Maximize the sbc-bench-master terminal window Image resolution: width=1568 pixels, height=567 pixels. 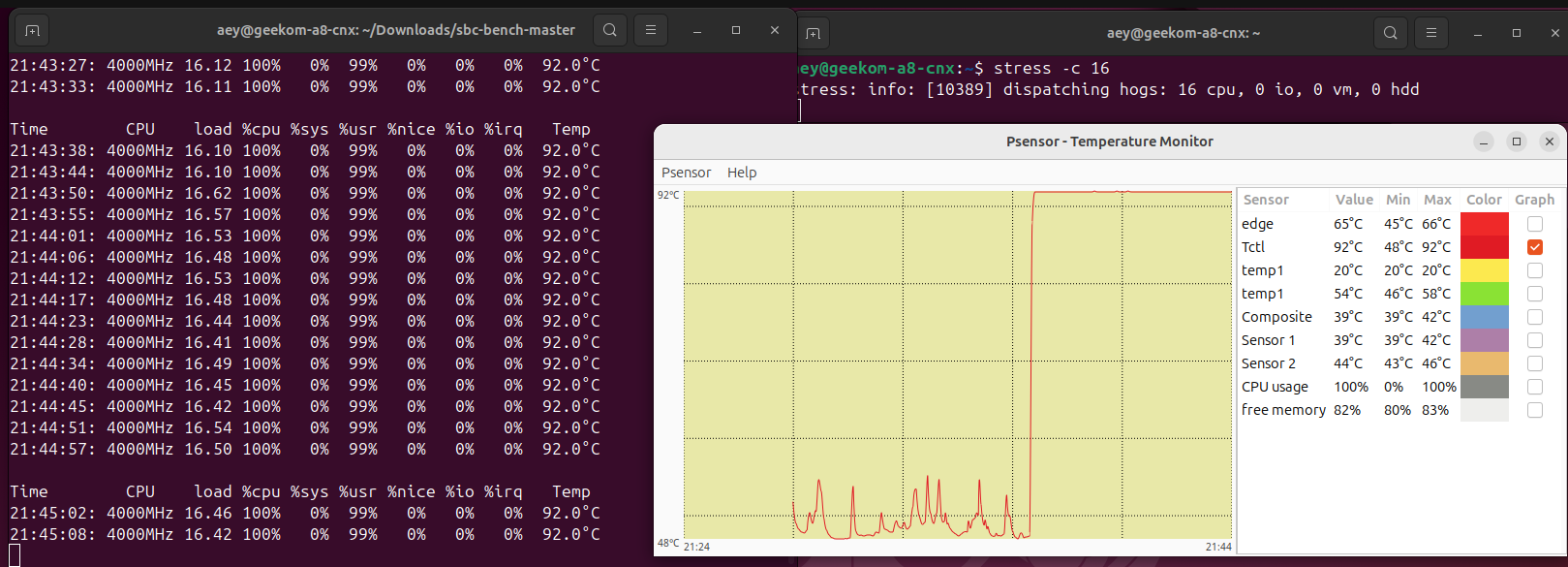pos(736,30)
